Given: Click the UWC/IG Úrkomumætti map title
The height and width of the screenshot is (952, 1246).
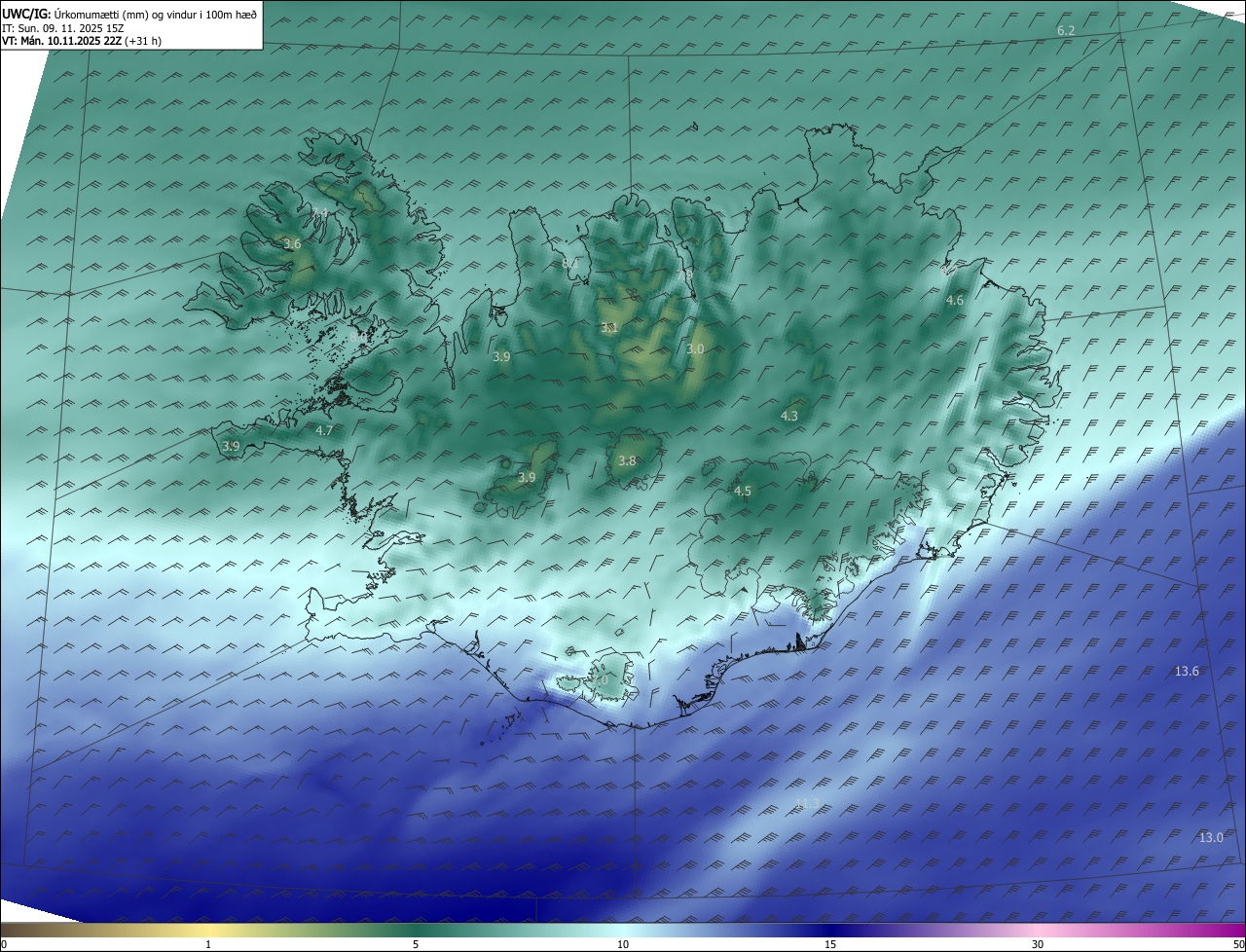Looking at the screenshot, I should click(129, 14).
